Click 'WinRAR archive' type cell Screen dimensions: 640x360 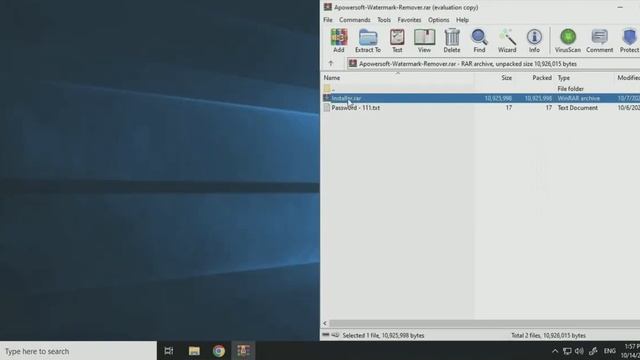coord(578,98)
